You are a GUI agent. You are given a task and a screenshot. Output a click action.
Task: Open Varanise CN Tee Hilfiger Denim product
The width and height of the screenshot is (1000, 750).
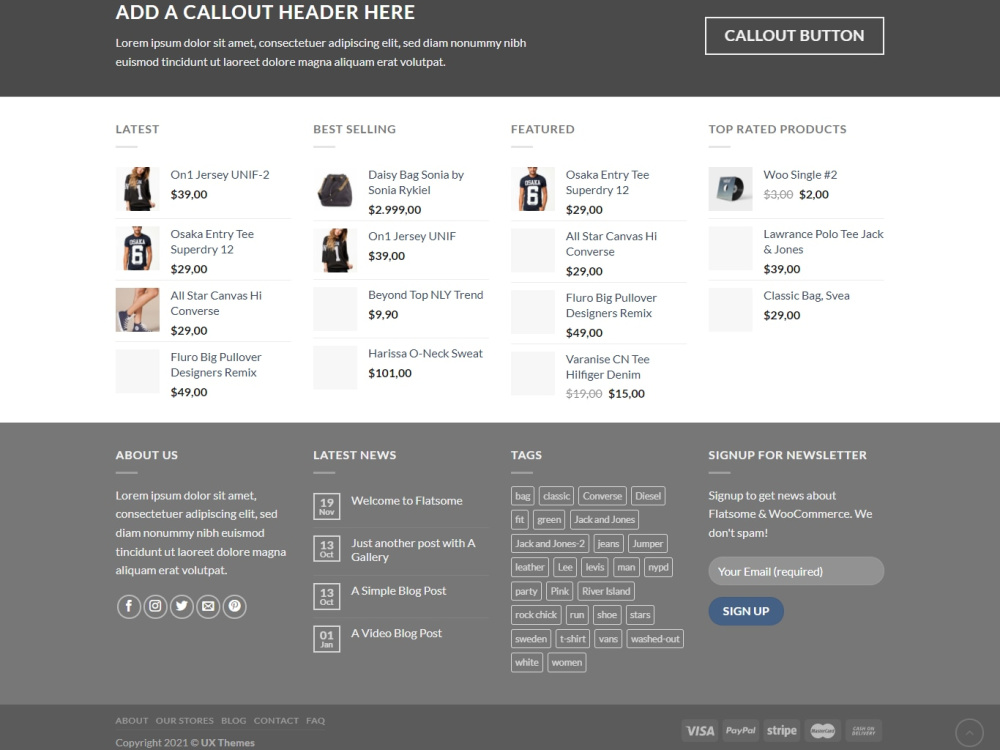(x=607, y=367)
